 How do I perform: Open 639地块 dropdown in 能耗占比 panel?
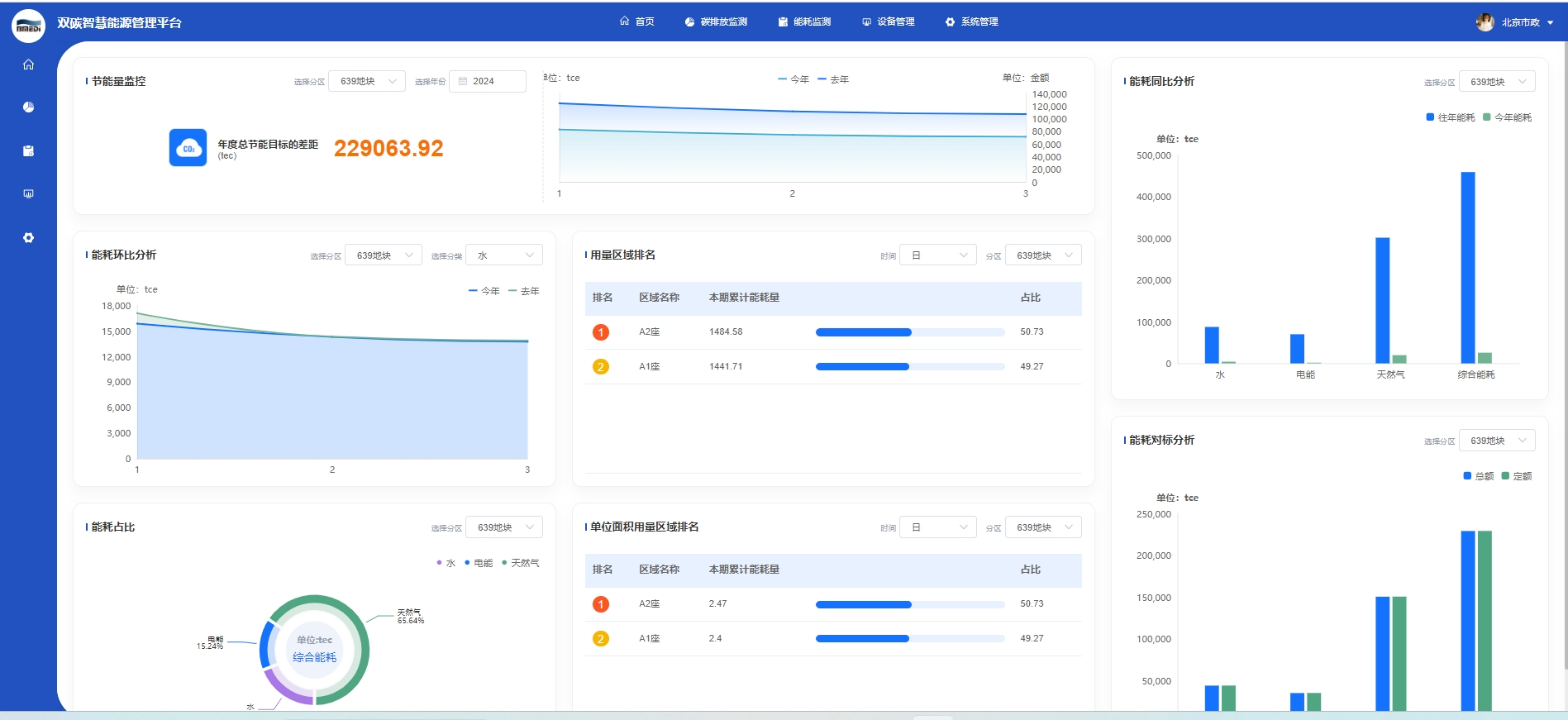tap(504, 527)
